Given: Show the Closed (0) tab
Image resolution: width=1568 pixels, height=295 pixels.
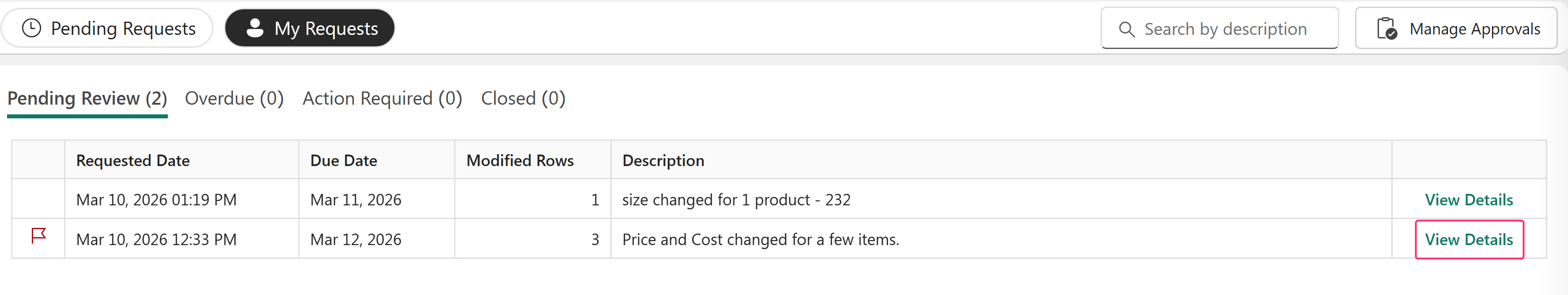Looking at the screenshot, I should (x=523, y=98).
